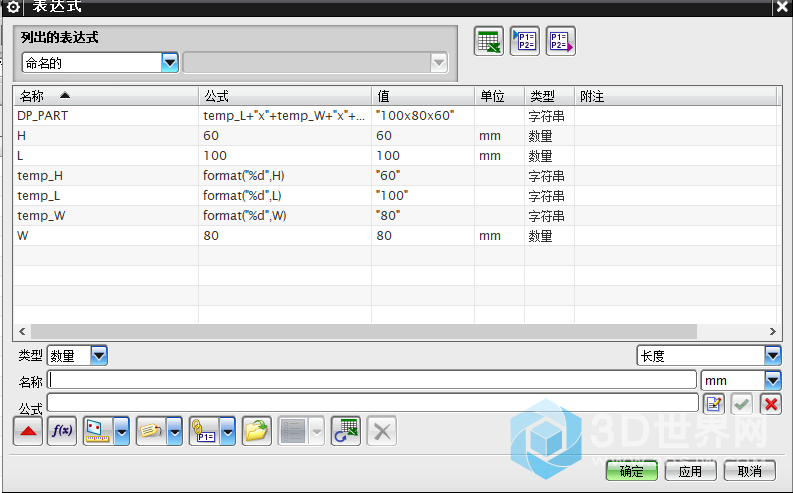Open the 命名的 listed expressions dropdown
The height and width of the screenshot is (493, 793).
point(169,63)
